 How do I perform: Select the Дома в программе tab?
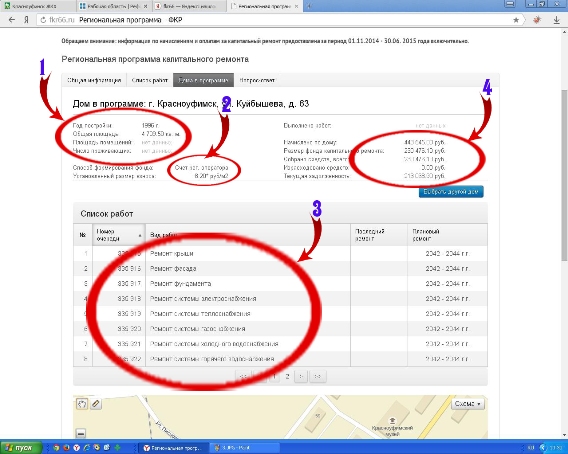(203, 80)
